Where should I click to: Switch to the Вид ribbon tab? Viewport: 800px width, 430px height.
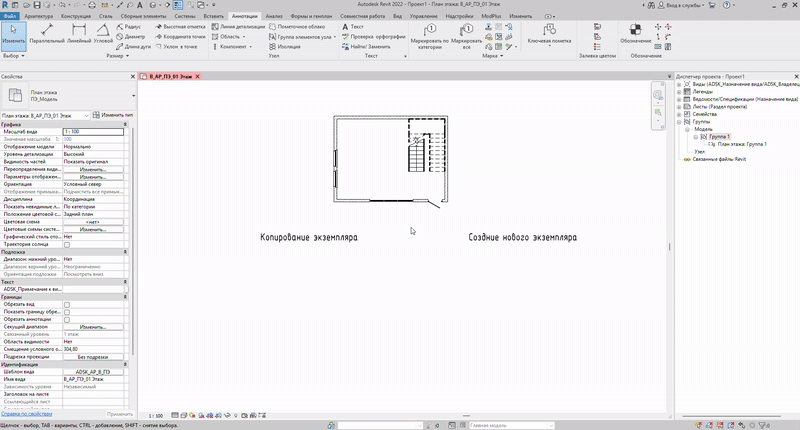pyautogui.click(x=397, y=16)
